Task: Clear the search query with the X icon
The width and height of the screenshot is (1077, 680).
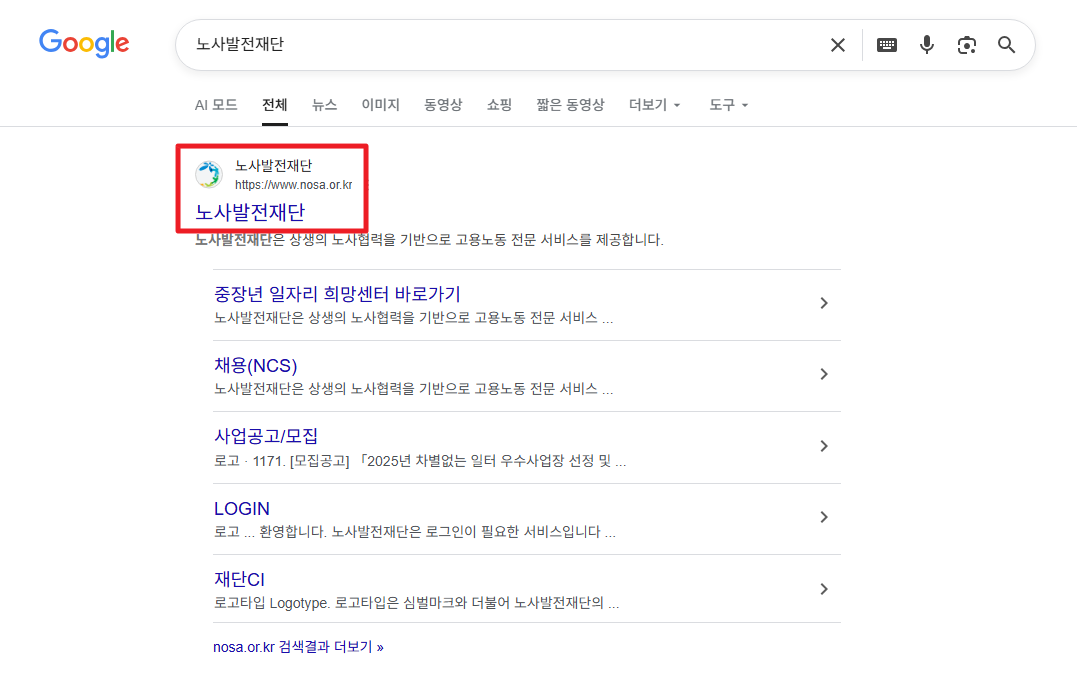Action: coord(838,44)
